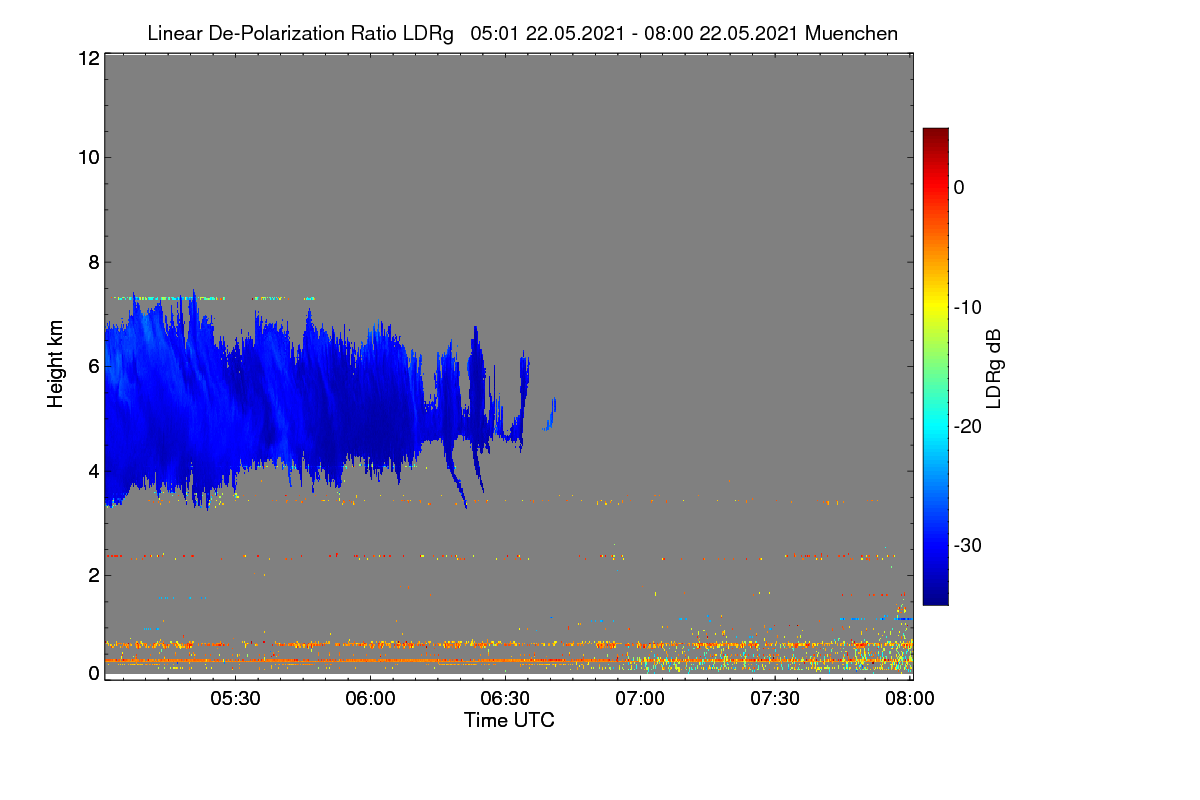Click the 07:00 time tick label

pos(640,698)
